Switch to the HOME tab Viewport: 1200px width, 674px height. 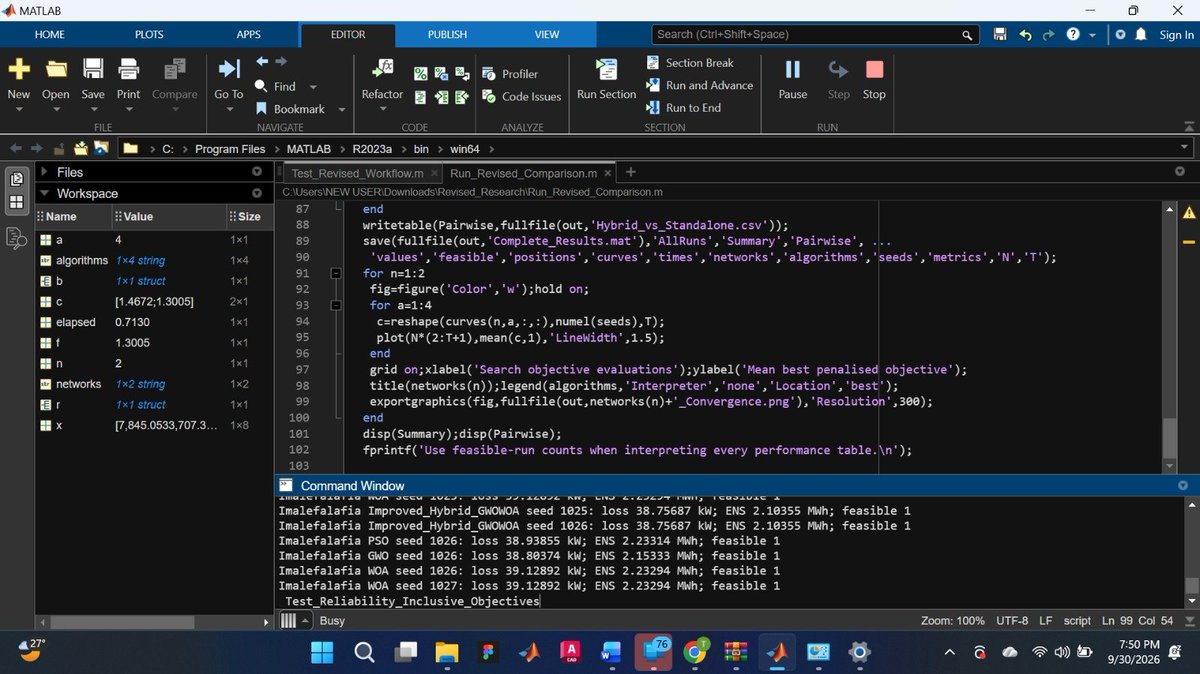click(x=50, y=34)
